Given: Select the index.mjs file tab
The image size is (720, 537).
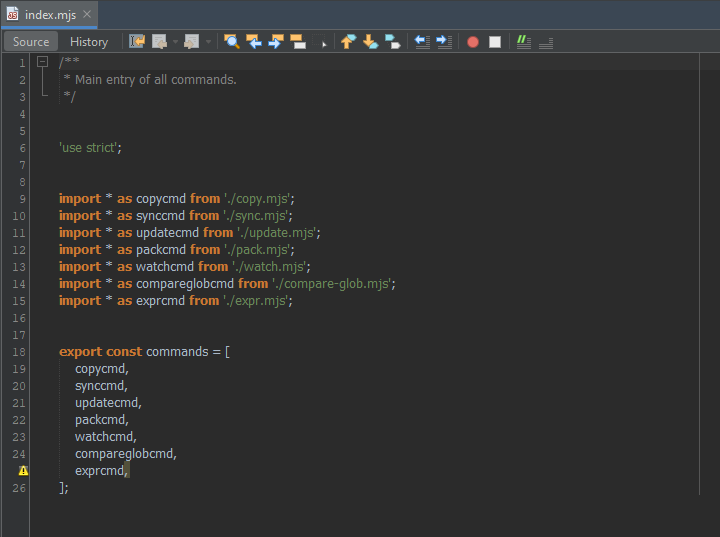Looking at the screenshot, I should point(49,14).
